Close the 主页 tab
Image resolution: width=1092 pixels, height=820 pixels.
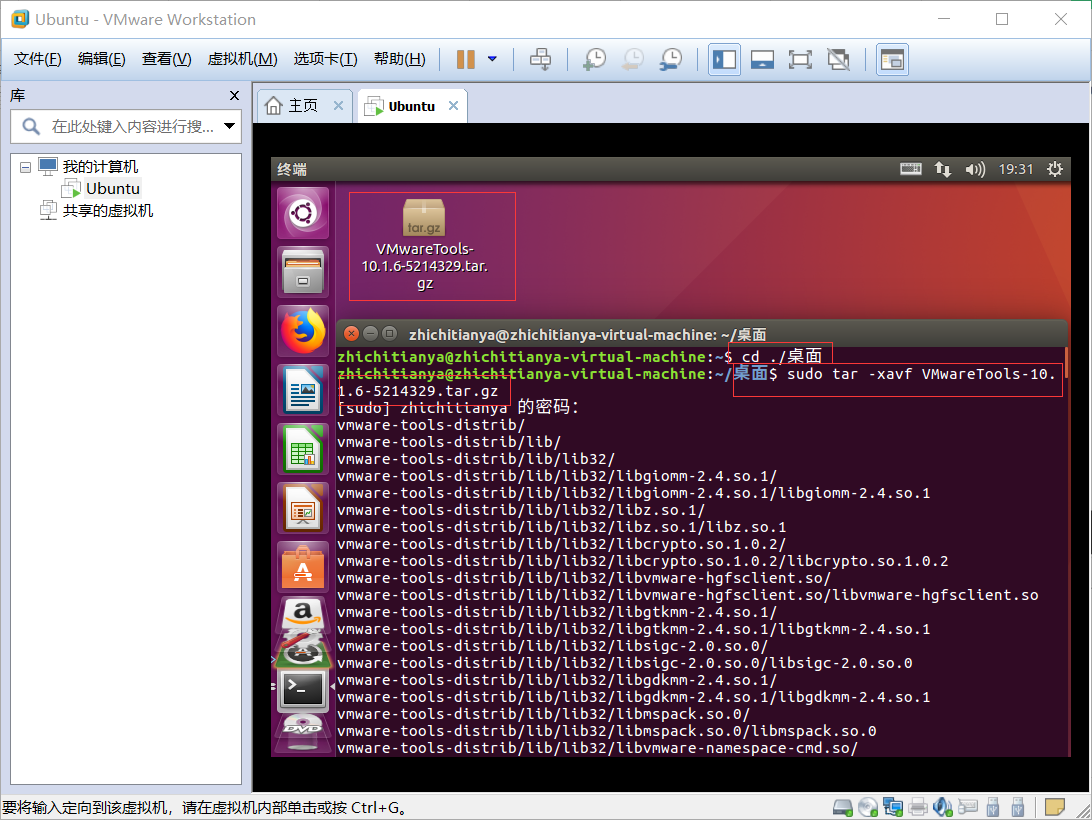coord(338,105)
